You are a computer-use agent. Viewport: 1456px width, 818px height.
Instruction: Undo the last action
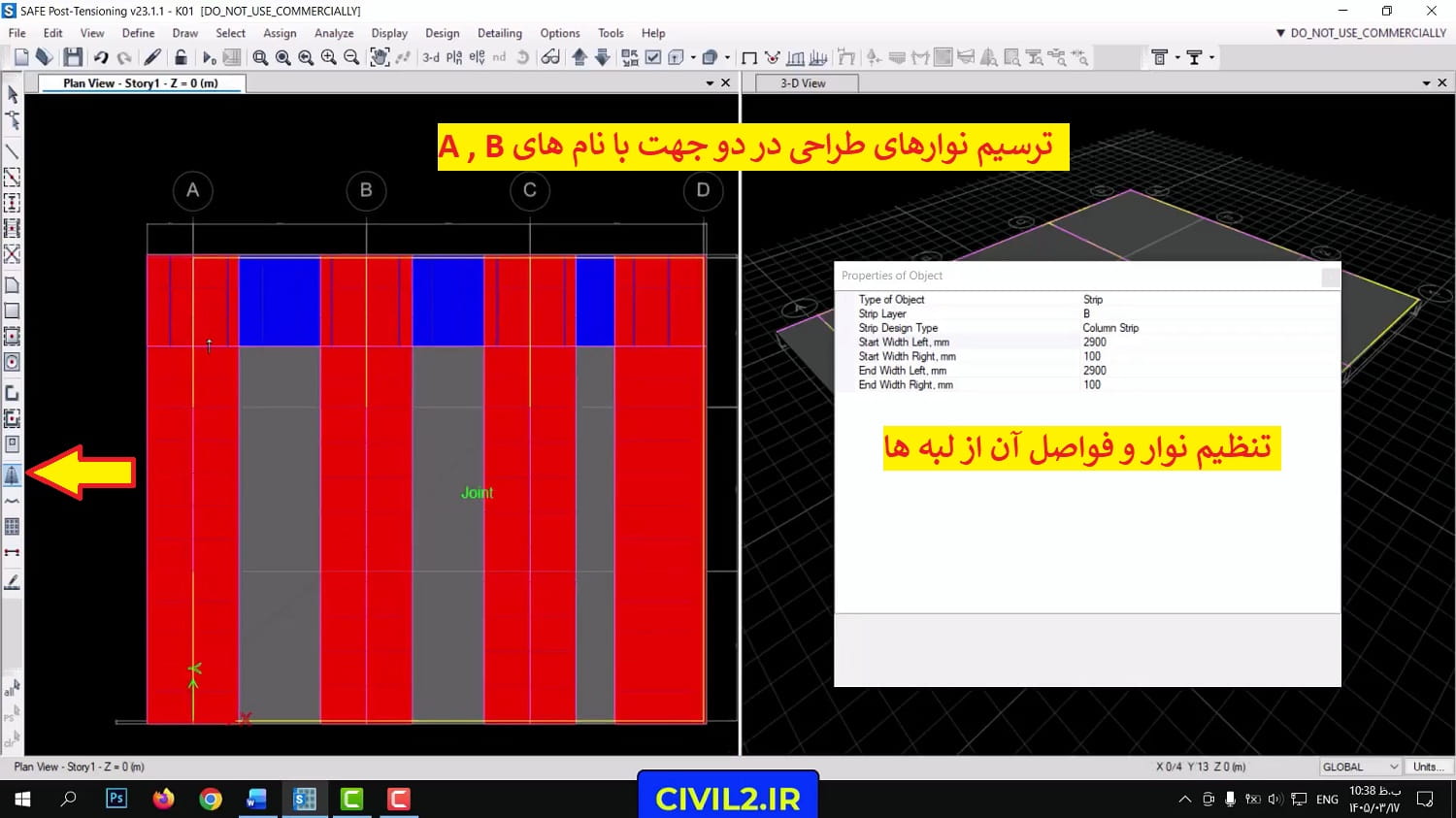click(x=101, y=57)
